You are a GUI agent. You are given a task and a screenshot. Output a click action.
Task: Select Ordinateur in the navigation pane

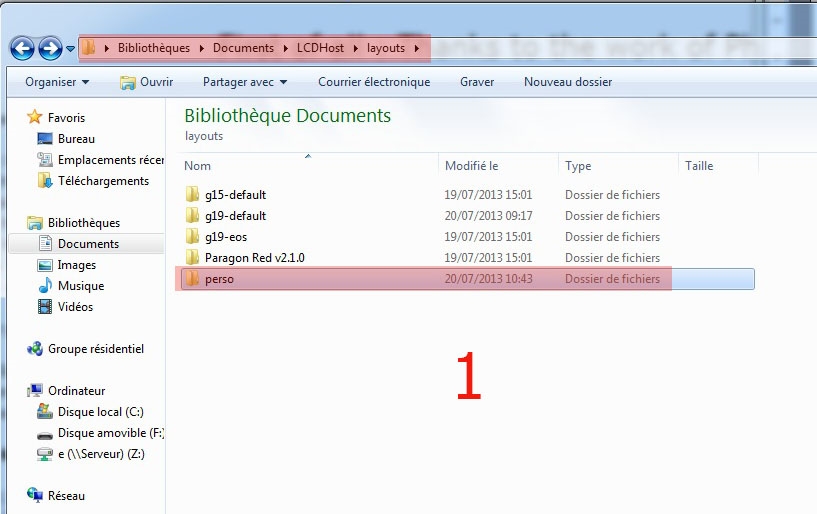tap(76, 390)
